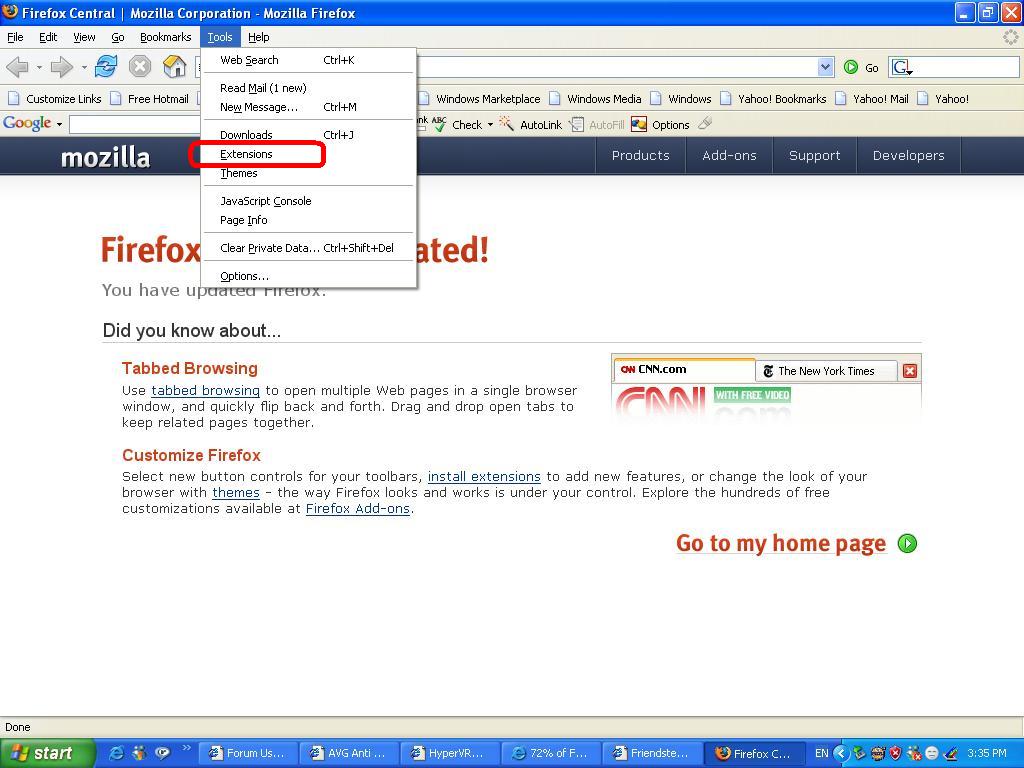The width and height of the screenshot is (1024, 768).
Task: Open the Yahoo! Bookmarks bookmark
Action: [x=773, y=99]
